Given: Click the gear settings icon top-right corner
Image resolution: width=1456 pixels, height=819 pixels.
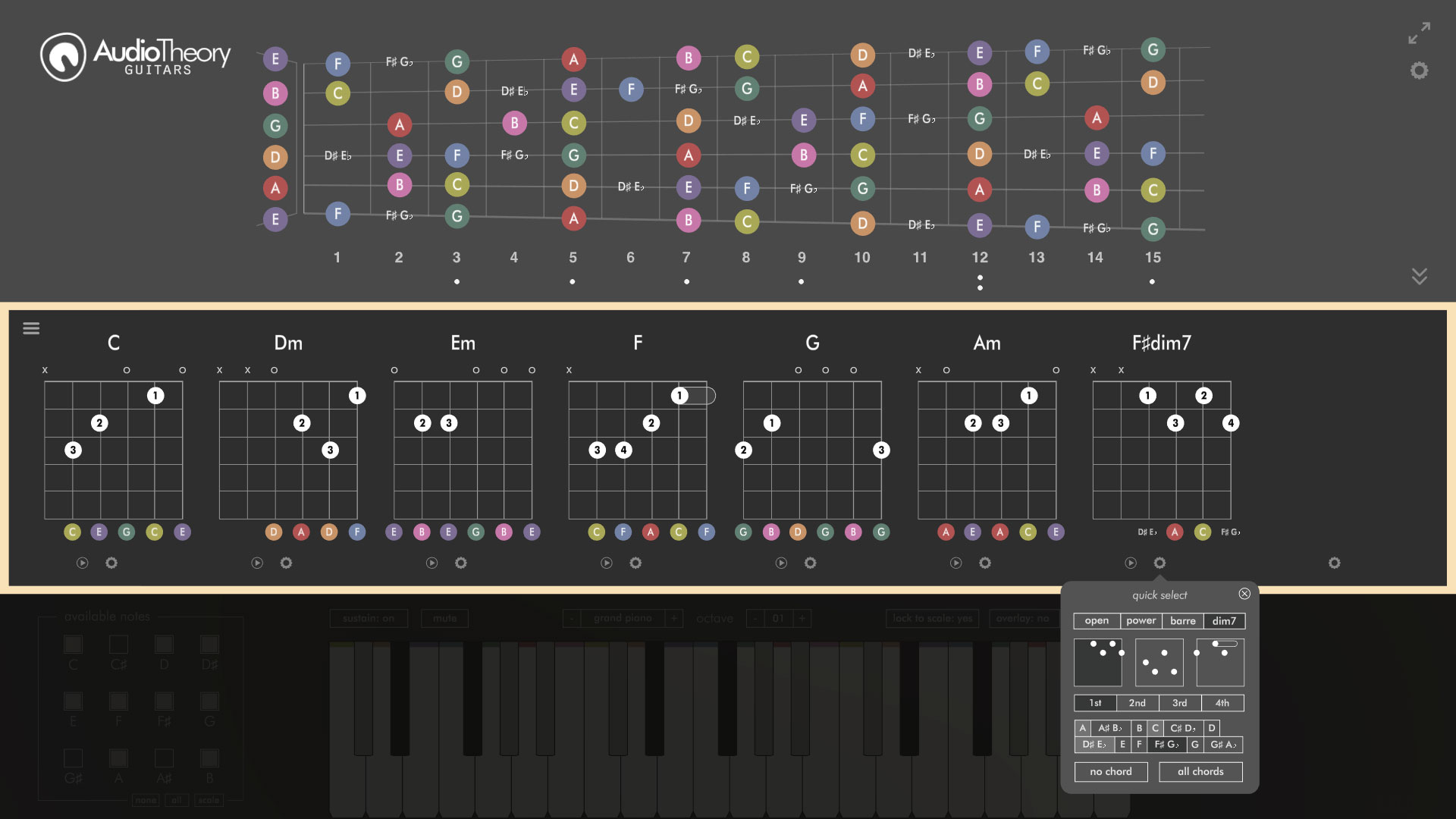Looking at the screenshot, I should [1419, 71].
